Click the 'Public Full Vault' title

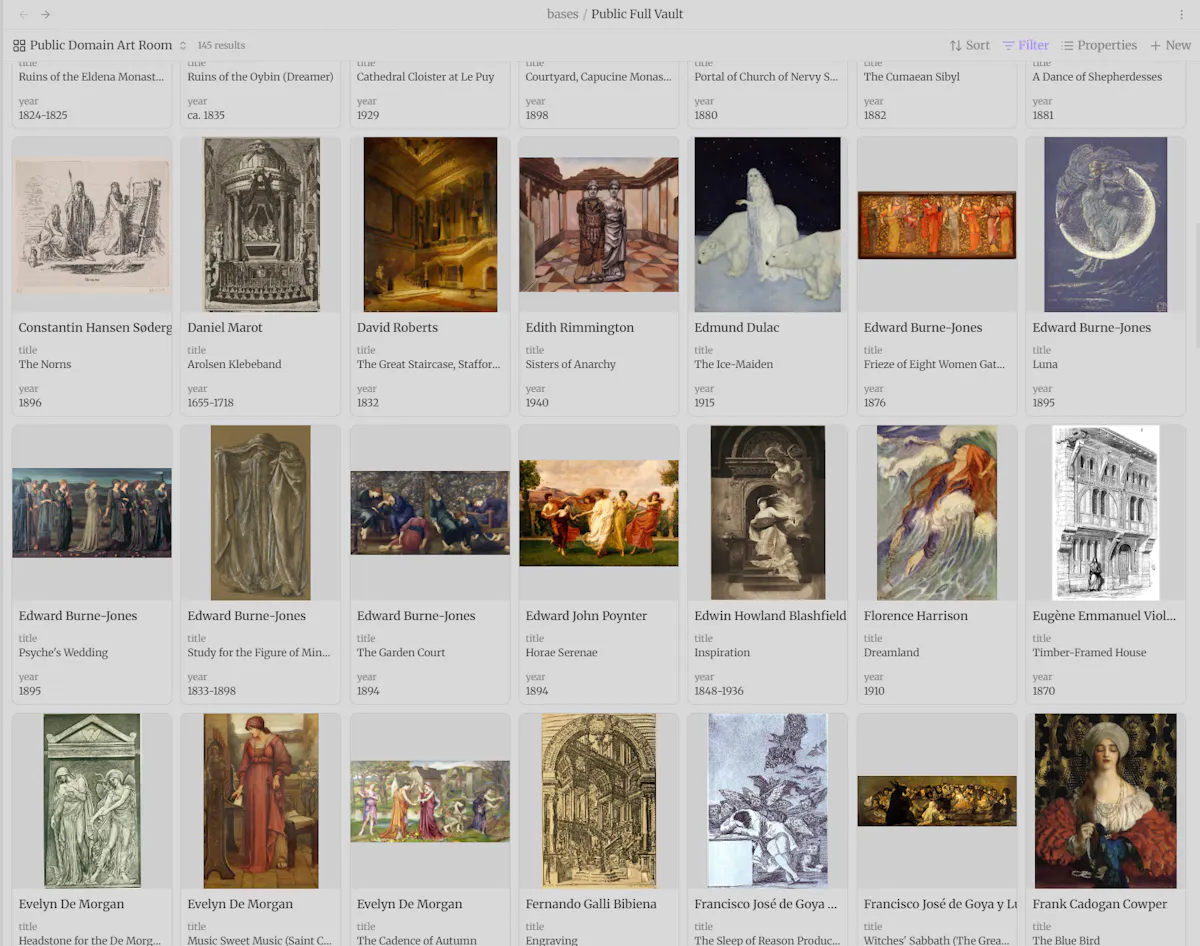(x=637, y=14)
